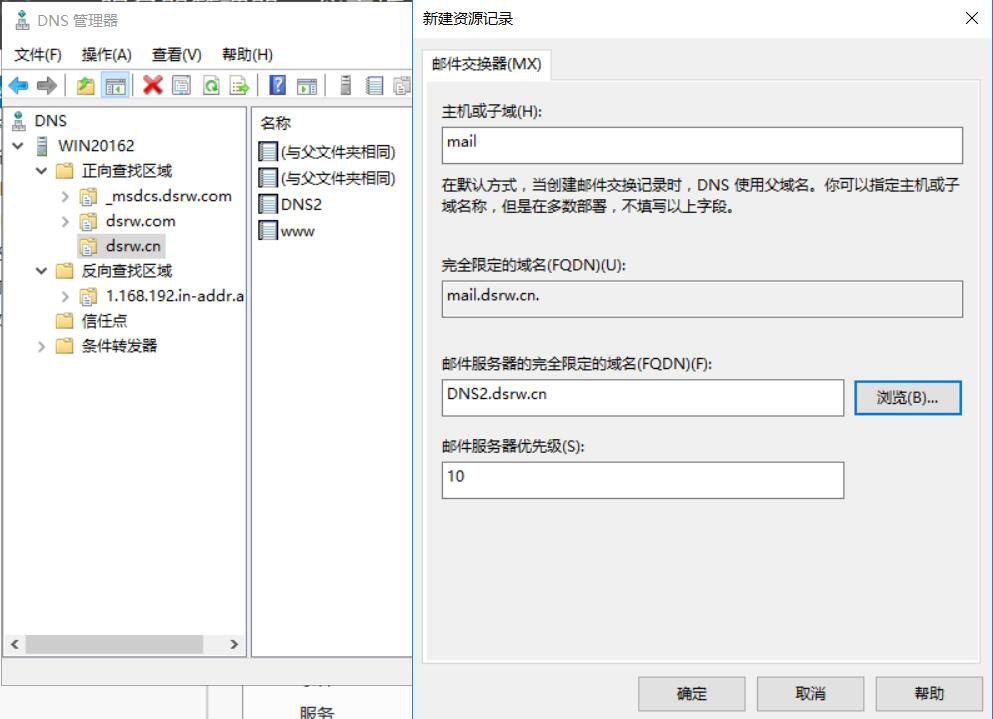Click the New Server tower icon in toolbar
This screenshot has height=719, width=993.
345,85
